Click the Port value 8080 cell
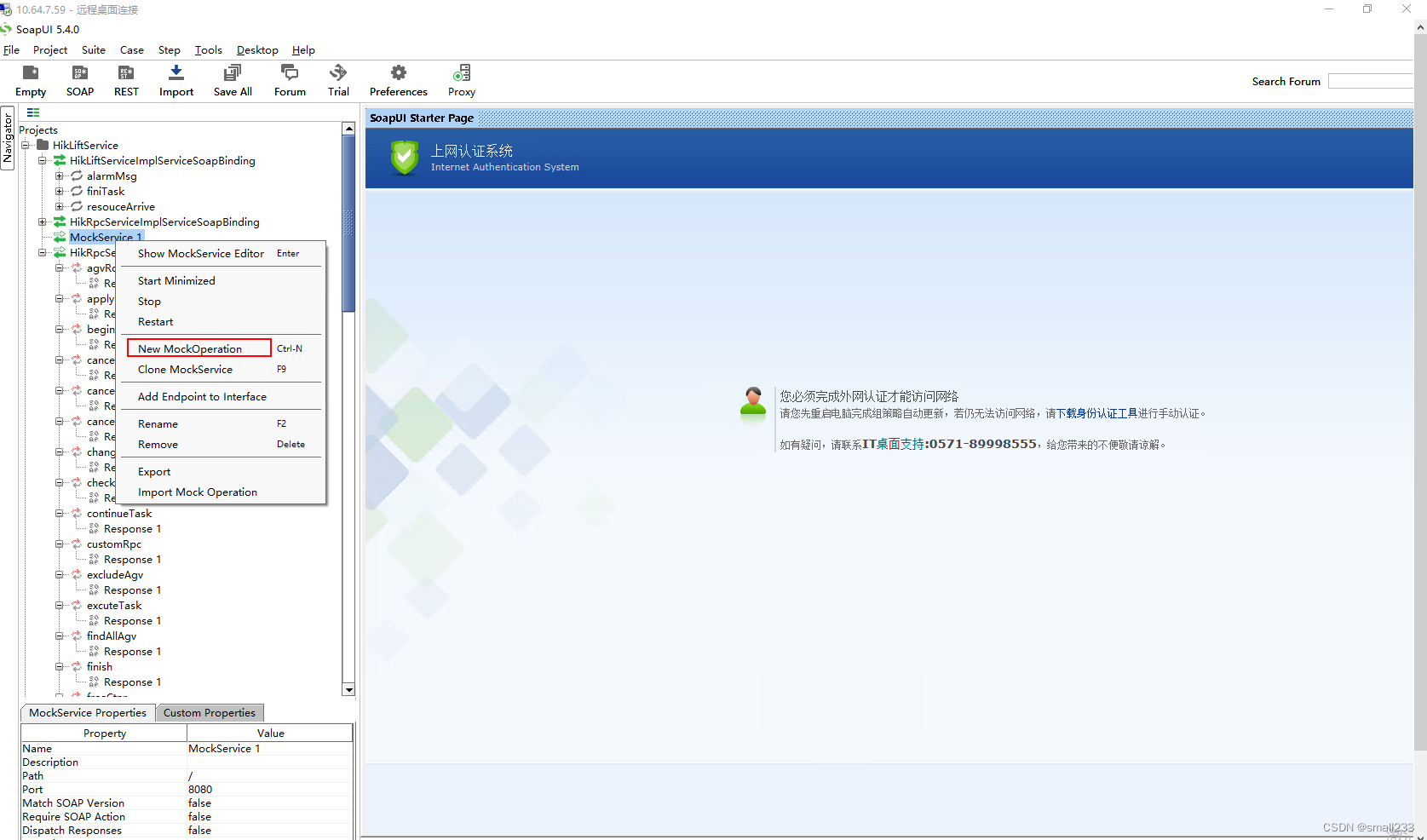This screenshot has height=840, width=1427. click(x=269, y=789)
